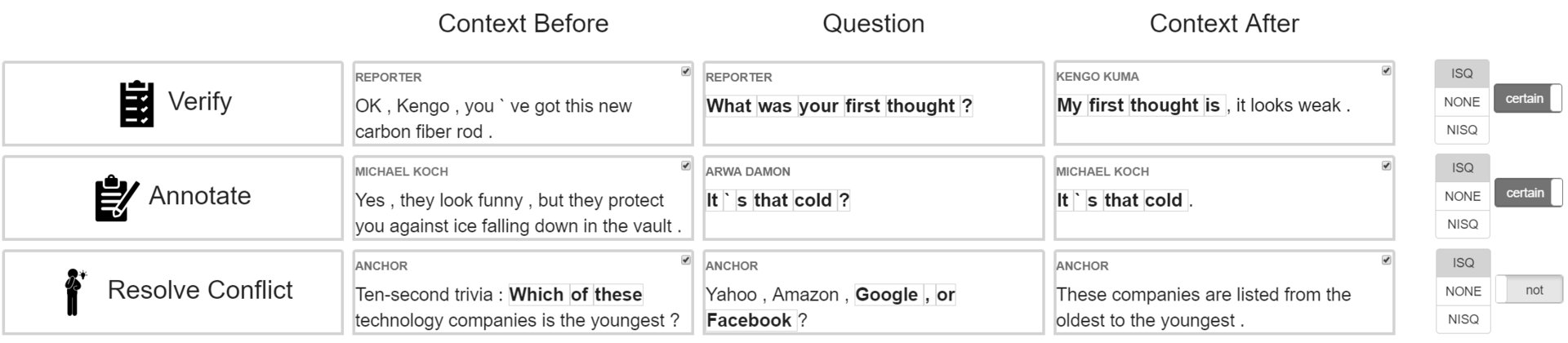The width and height of the screenshot is (1568, 343).
Task: Toggle checkbox on ANCHOR context before box
Action: tap(686, 261)
